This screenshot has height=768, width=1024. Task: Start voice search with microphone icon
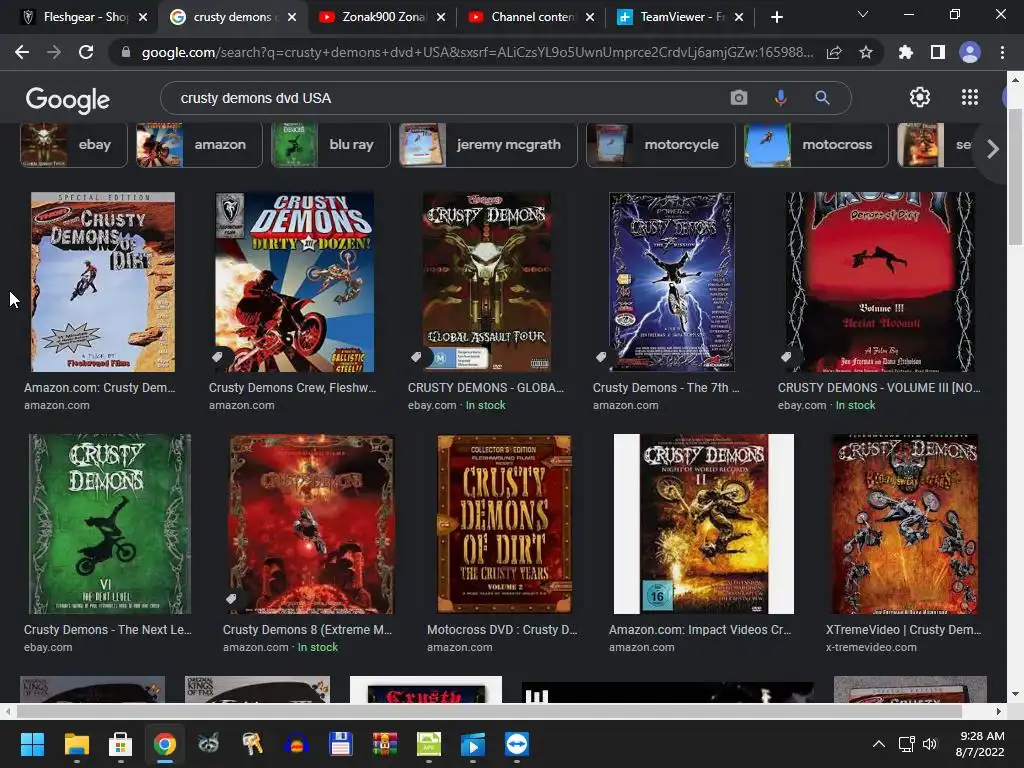(780, 98)
